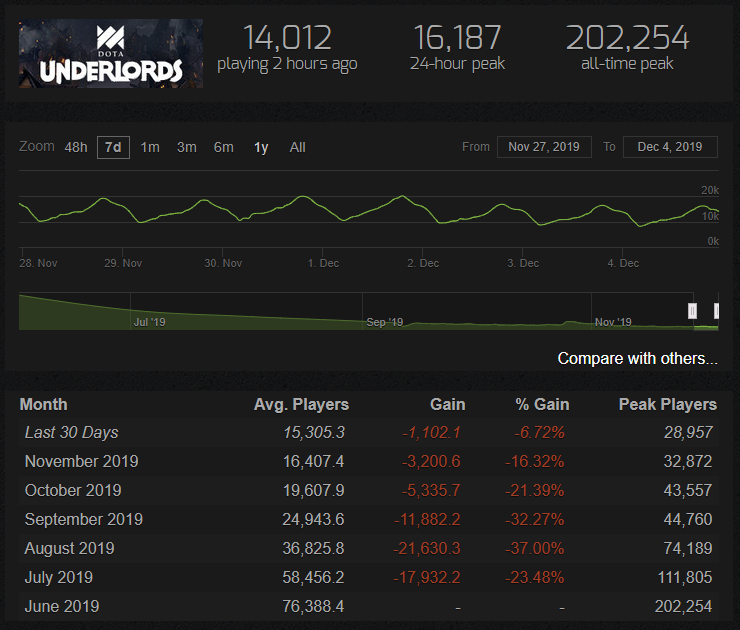Select the Peak Players column header
740x630 pixels.
668,404
